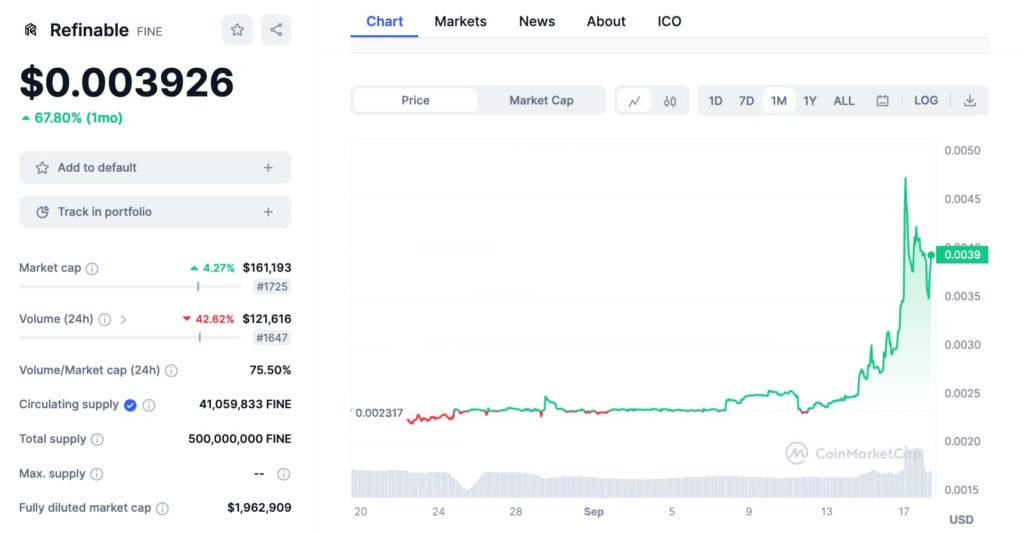Click the Add to default button

pos(155,168)
